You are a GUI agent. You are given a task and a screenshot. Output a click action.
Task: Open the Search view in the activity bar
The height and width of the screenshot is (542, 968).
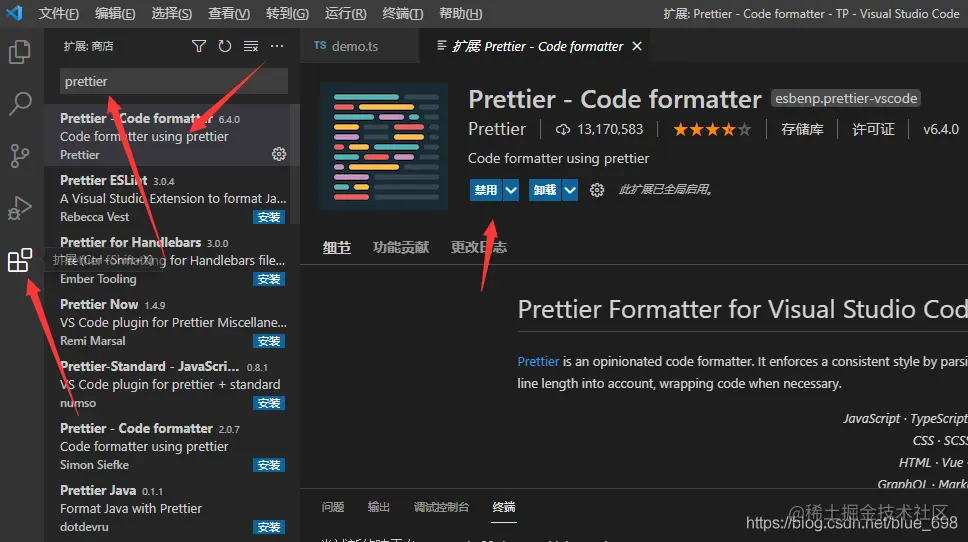20,104
